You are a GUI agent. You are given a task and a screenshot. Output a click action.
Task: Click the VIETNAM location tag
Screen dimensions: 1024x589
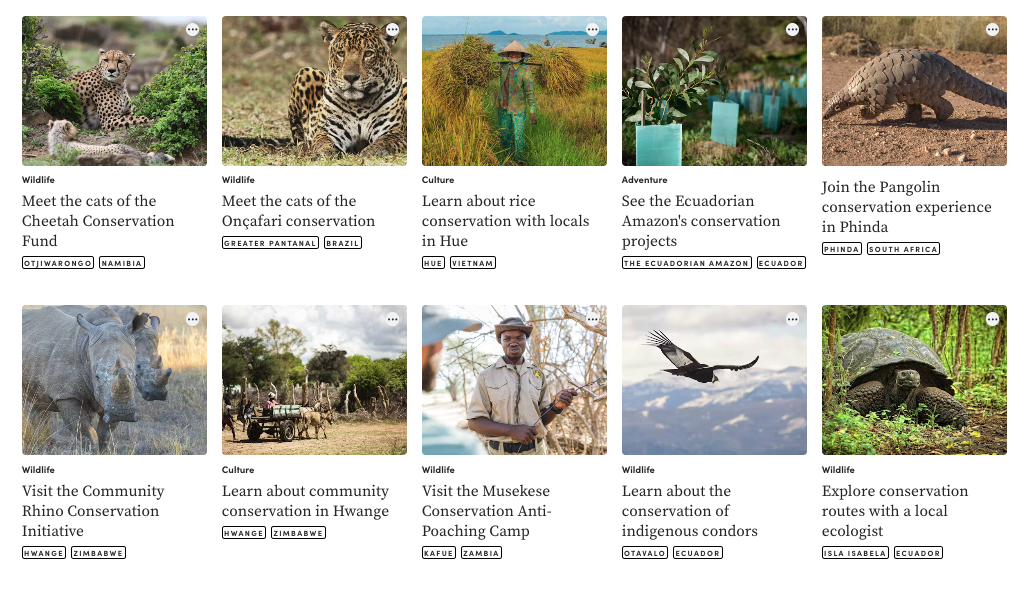pyautogui.click(x=472, y=263)
